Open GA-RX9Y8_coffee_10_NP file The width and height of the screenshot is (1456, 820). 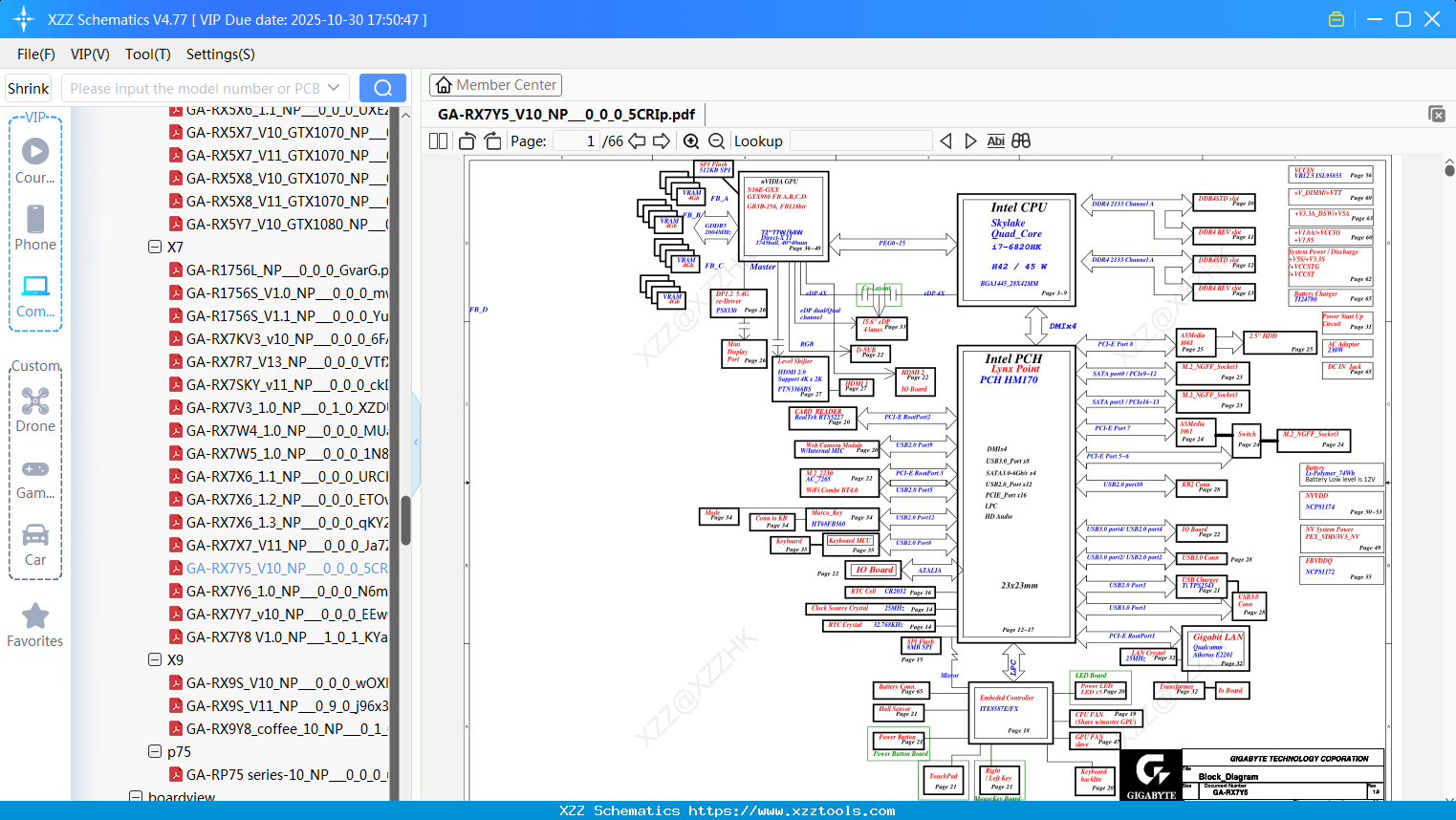click(287, 728)
